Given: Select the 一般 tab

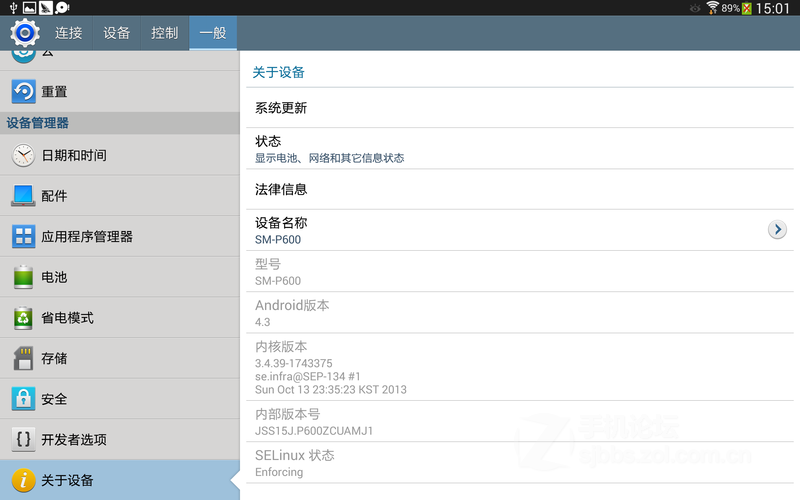Looking at the screenshot, I should (213, 33).
